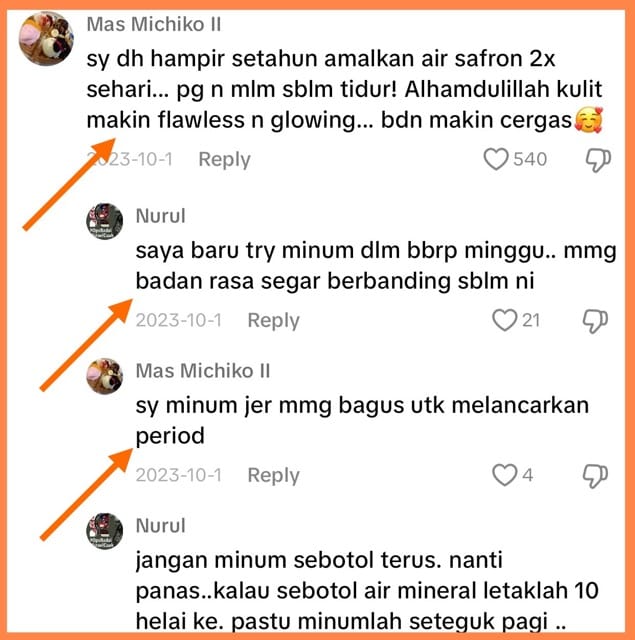Select the 540 like count number
Screen dimensions: 635x640
pos(530,159)
